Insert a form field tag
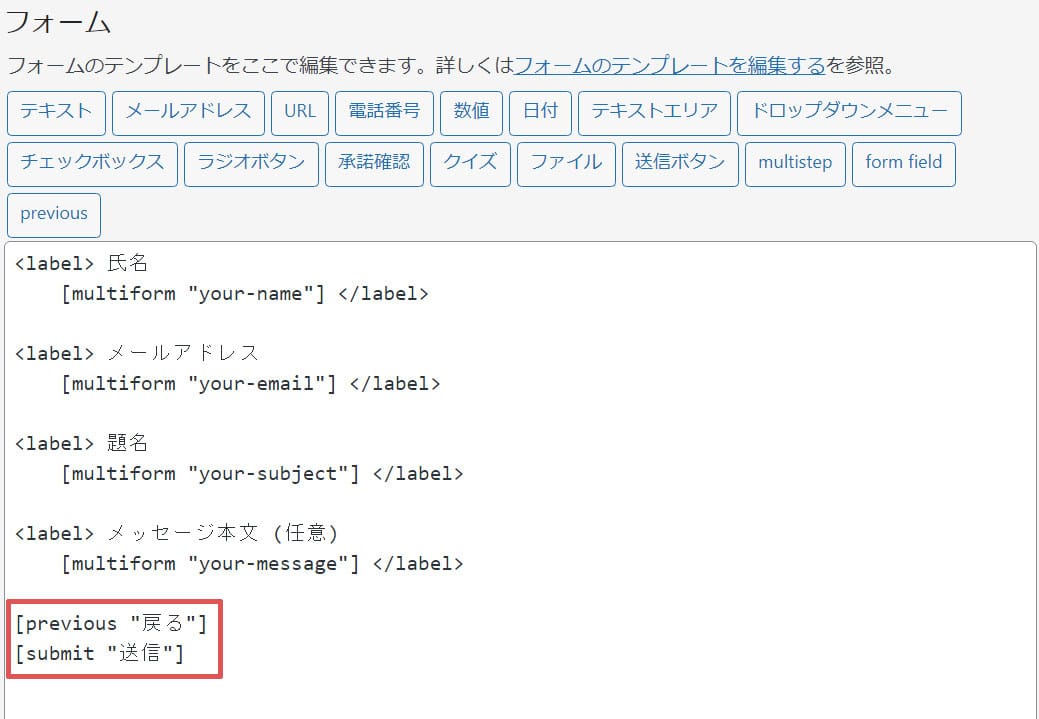This screenshot has height=719, width=1039. (x=903, y=163)
